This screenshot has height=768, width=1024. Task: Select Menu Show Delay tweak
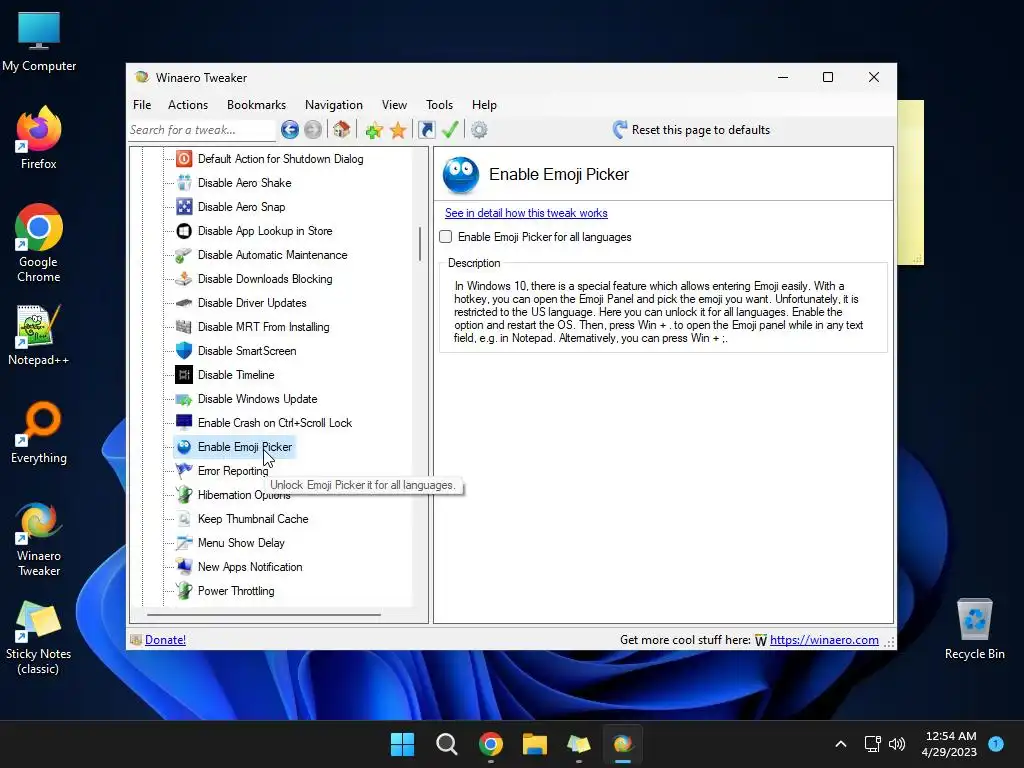point(241,543)
